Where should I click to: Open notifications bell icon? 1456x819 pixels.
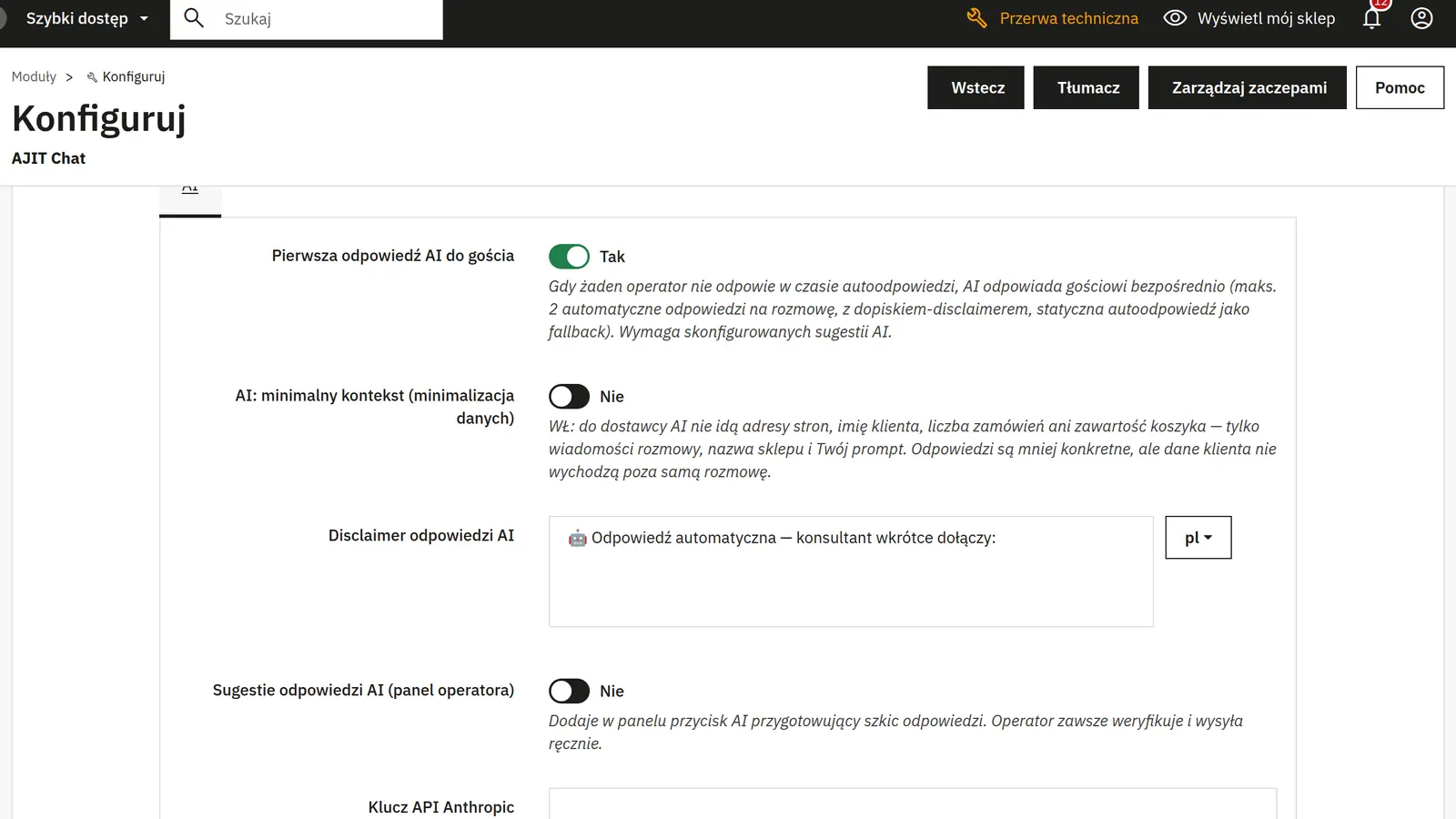[1371, 18]
